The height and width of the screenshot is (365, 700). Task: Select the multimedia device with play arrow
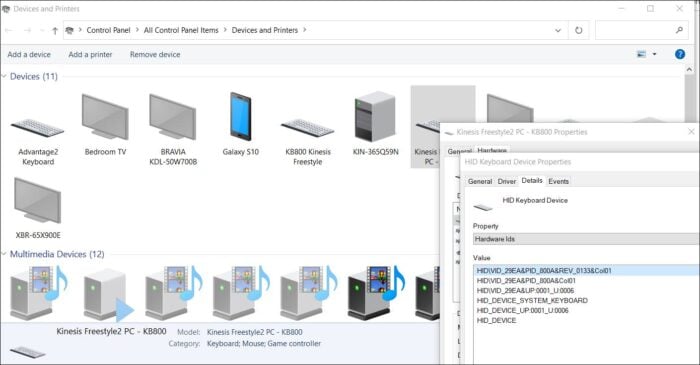click(108, 294)
